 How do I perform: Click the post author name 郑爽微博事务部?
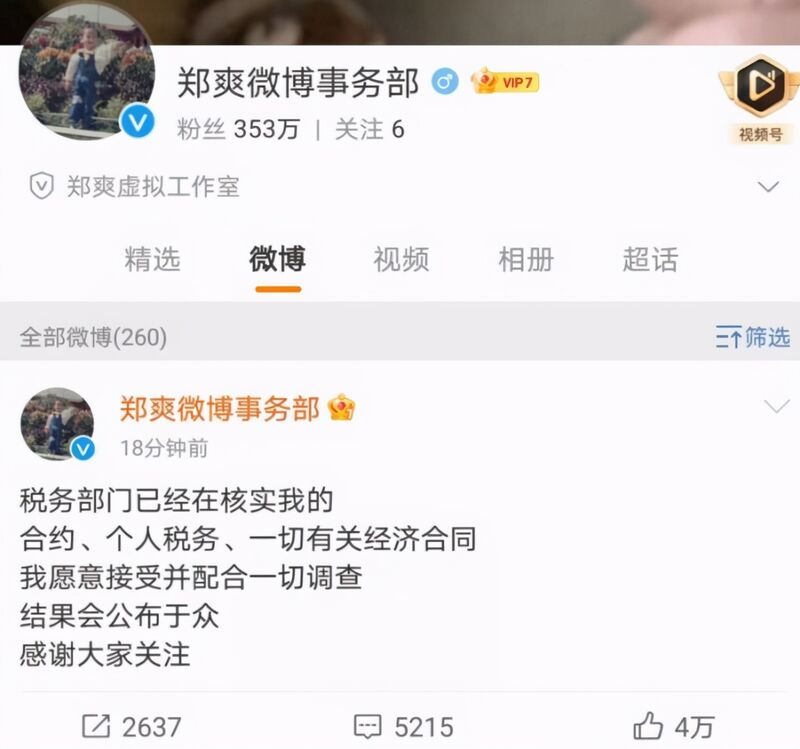click(219, 408)
